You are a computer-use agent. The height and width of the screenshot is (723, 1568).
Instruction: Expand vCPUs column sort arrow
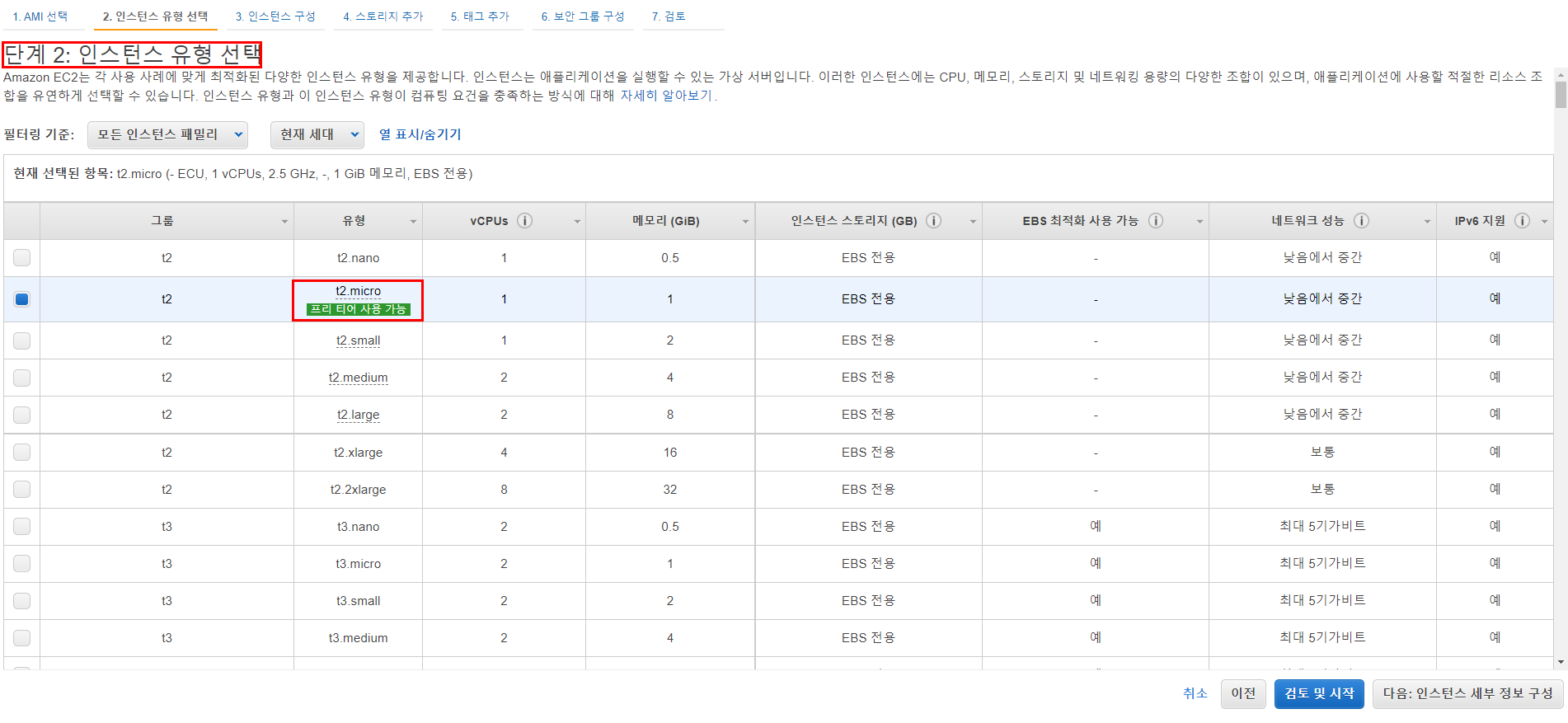click(x=577, y=222)
